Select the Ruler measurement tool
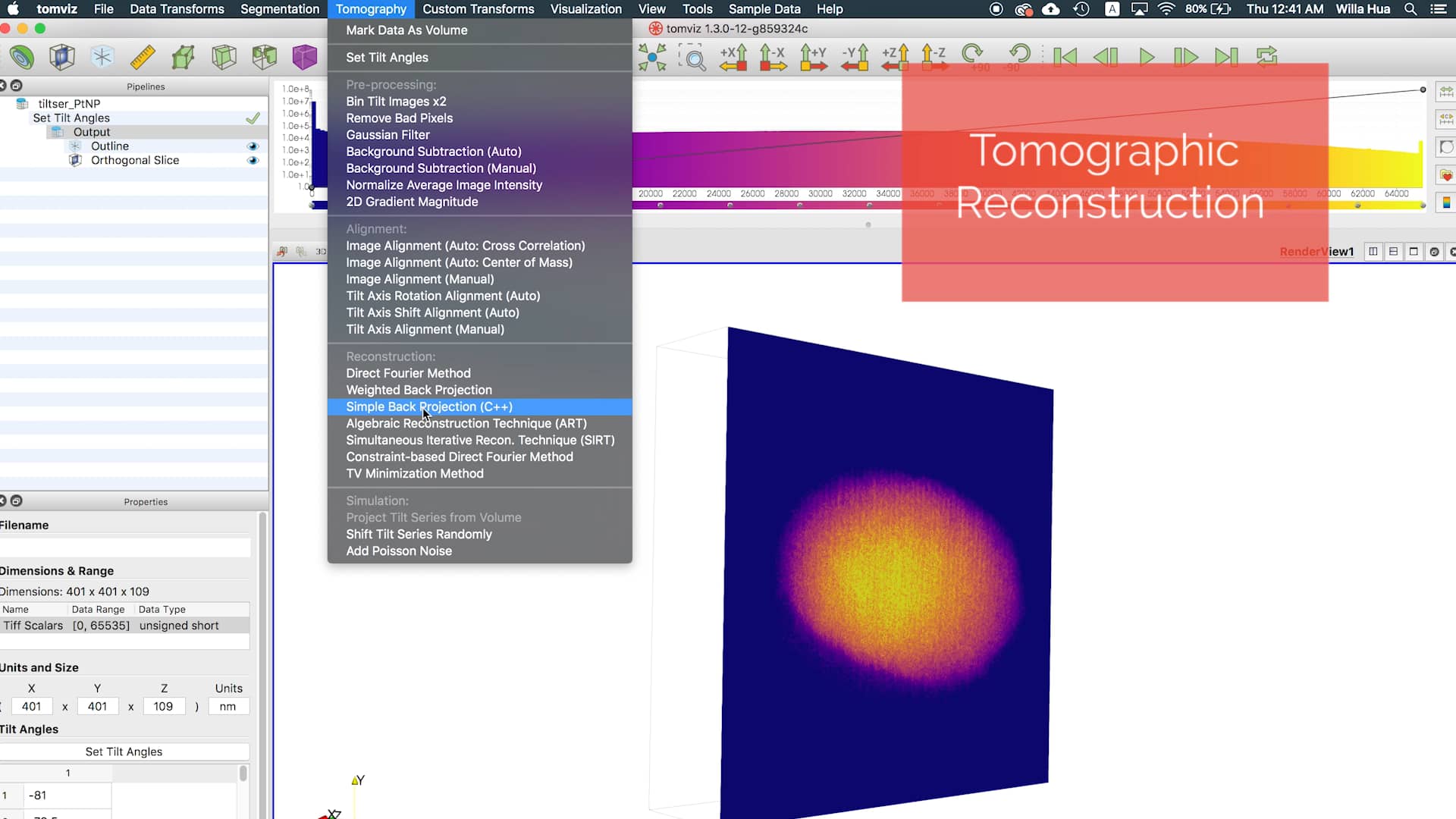Viewport: 1456px width, 819px height. (143, 57)
